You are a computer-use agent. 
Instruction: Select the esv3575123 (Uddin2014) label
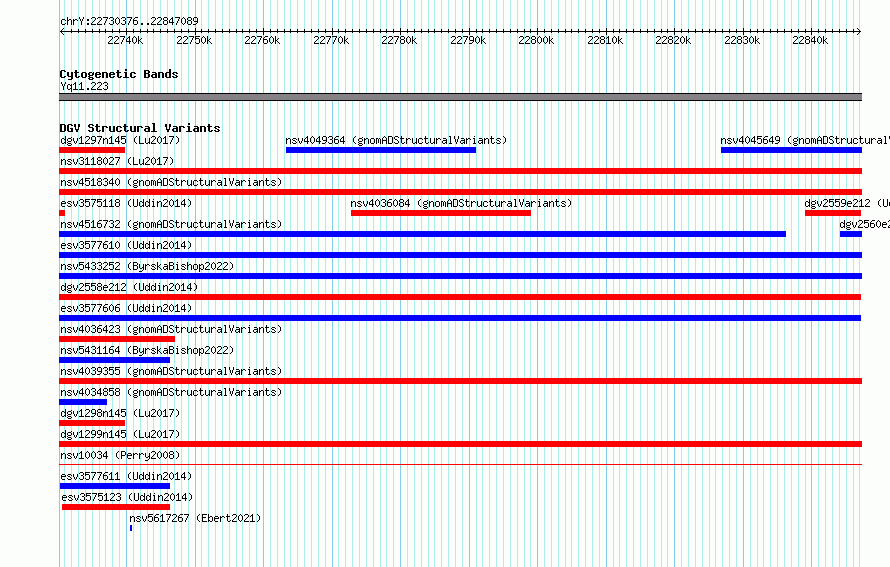127,497
